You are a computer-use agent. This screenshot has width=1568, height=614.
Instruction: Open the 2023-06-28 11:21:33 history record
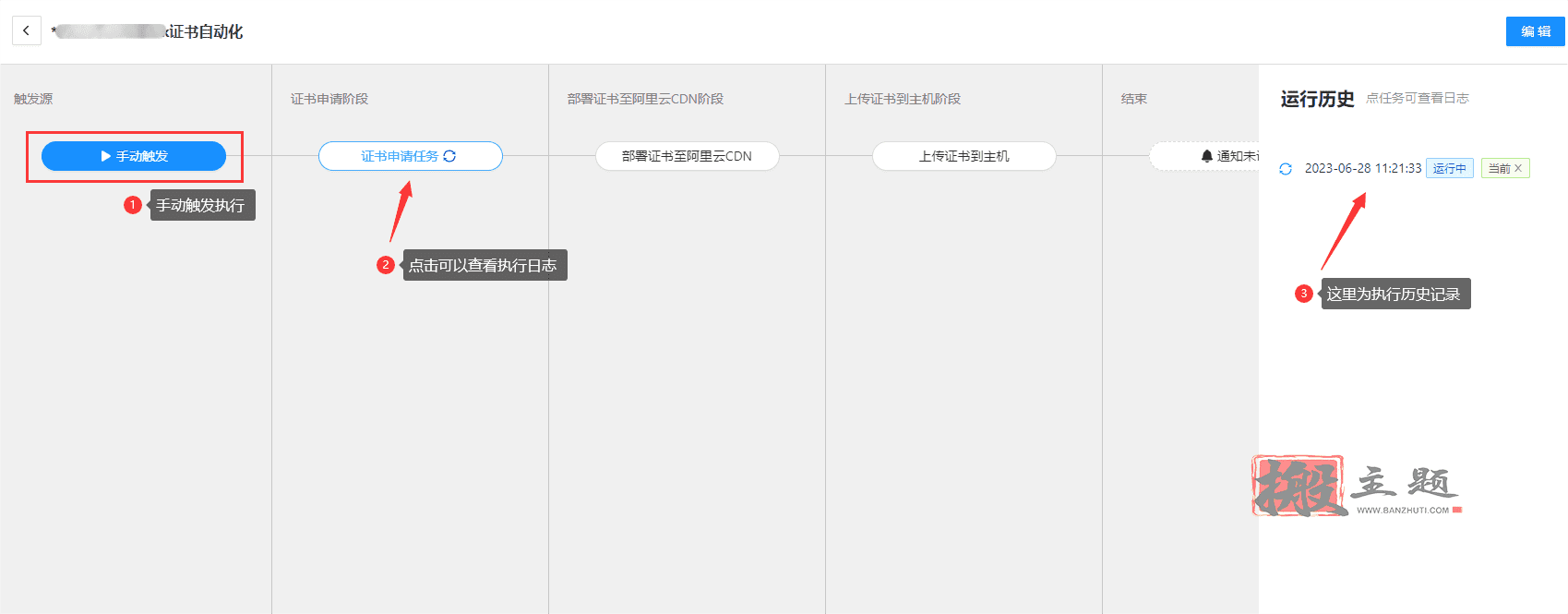[1362, 168]
